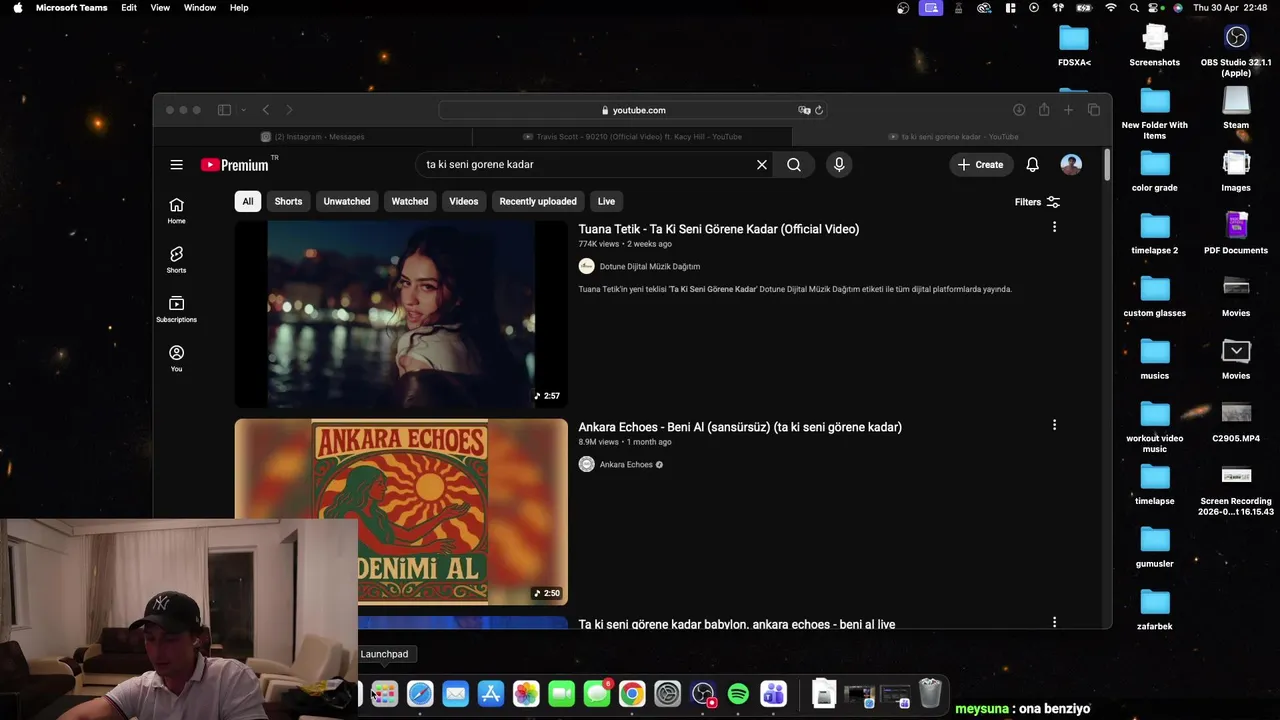Open Safari Share button
The width and height of the screenshot is (1280, 720).
(1044, 110)
